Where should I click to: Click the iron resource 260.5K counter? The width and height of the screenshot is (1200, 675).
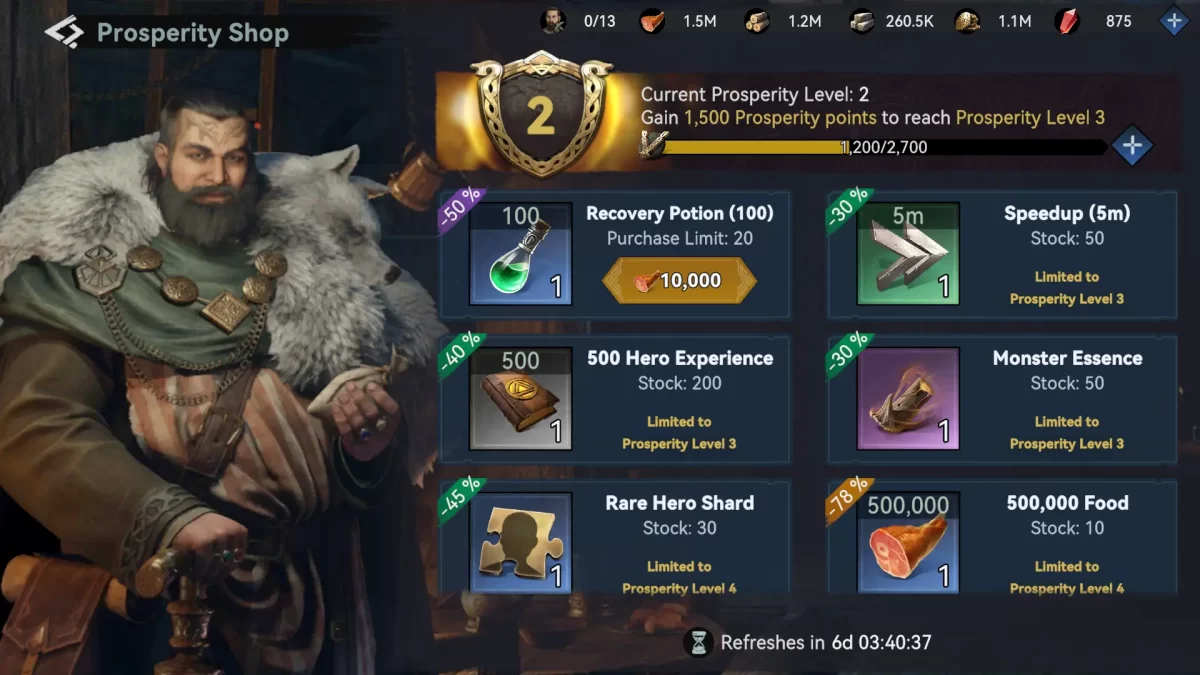coord(890,21)
